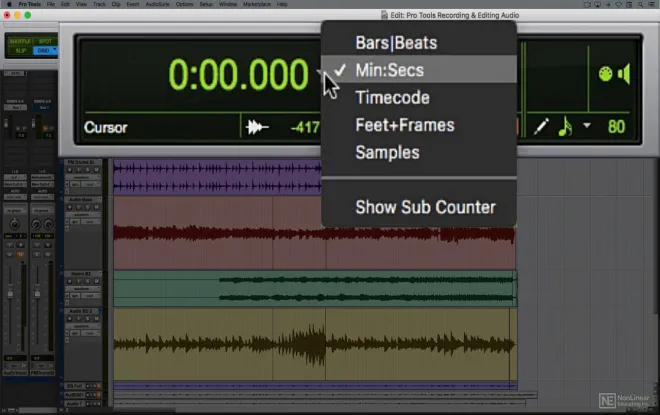The width and height of the screenshot is (660, 415).
Task: Click the green speaker icon in counter display
Action: coord(624,74)
